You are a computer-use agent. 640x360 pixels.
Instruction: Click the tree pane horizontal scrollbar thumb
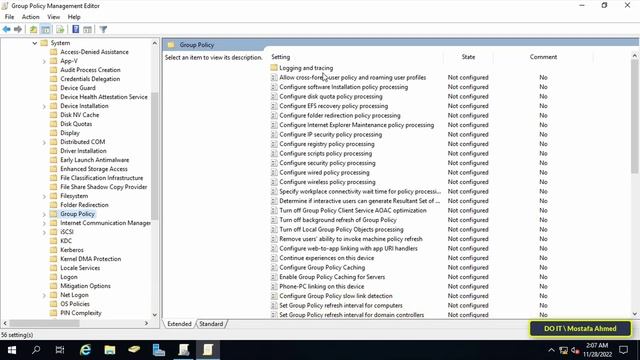click(44, 323)
